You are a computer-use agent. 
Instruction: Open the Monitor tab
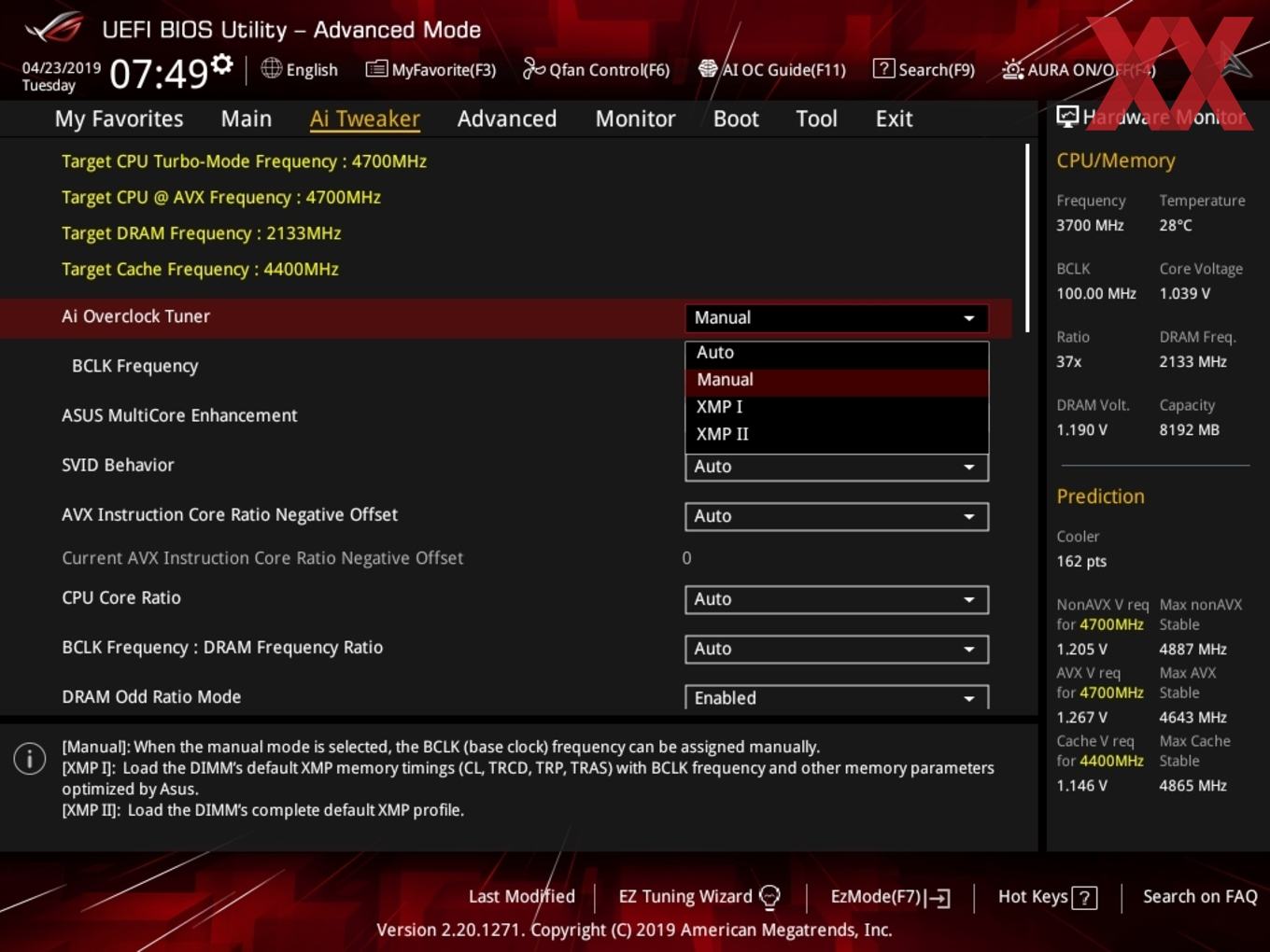pos(635,119)
